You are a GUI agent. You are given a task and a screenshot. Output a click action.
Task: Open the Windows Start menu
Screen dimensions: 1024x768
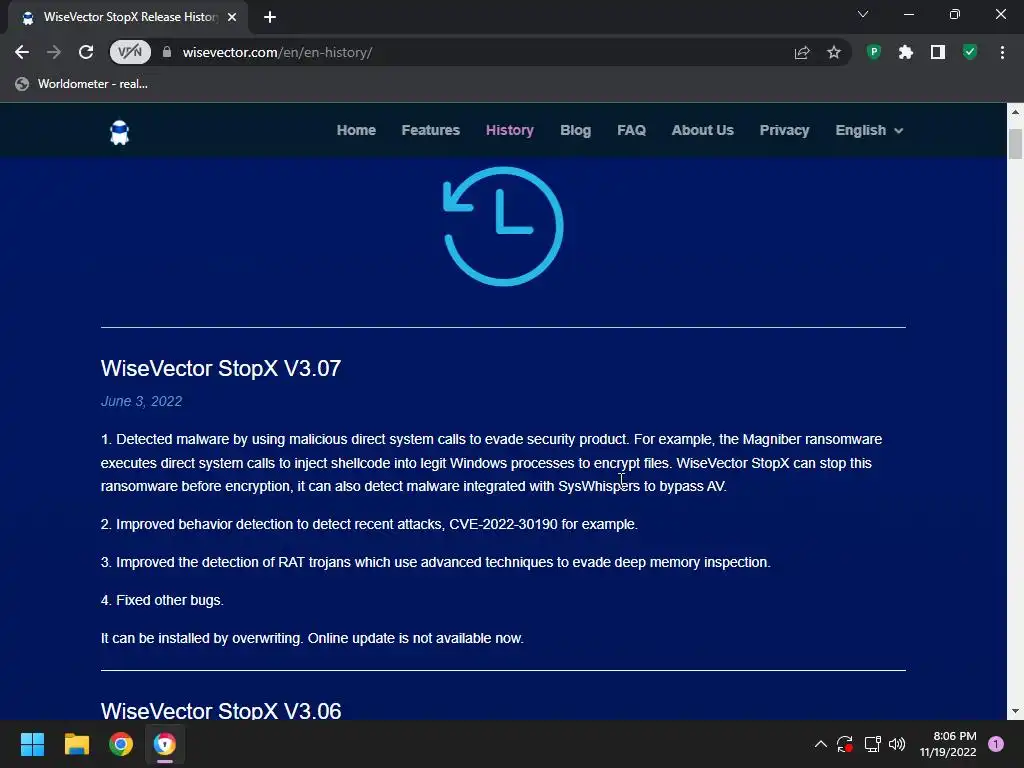point(32,744)
